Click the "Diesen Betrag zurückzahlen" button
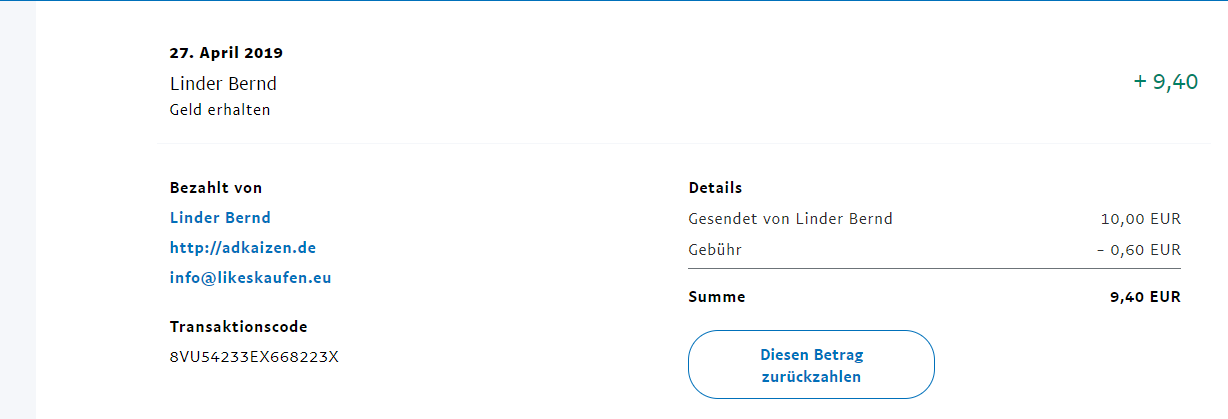The width and height of the screenshot is (1228, 419). click(x=811, y=366)
